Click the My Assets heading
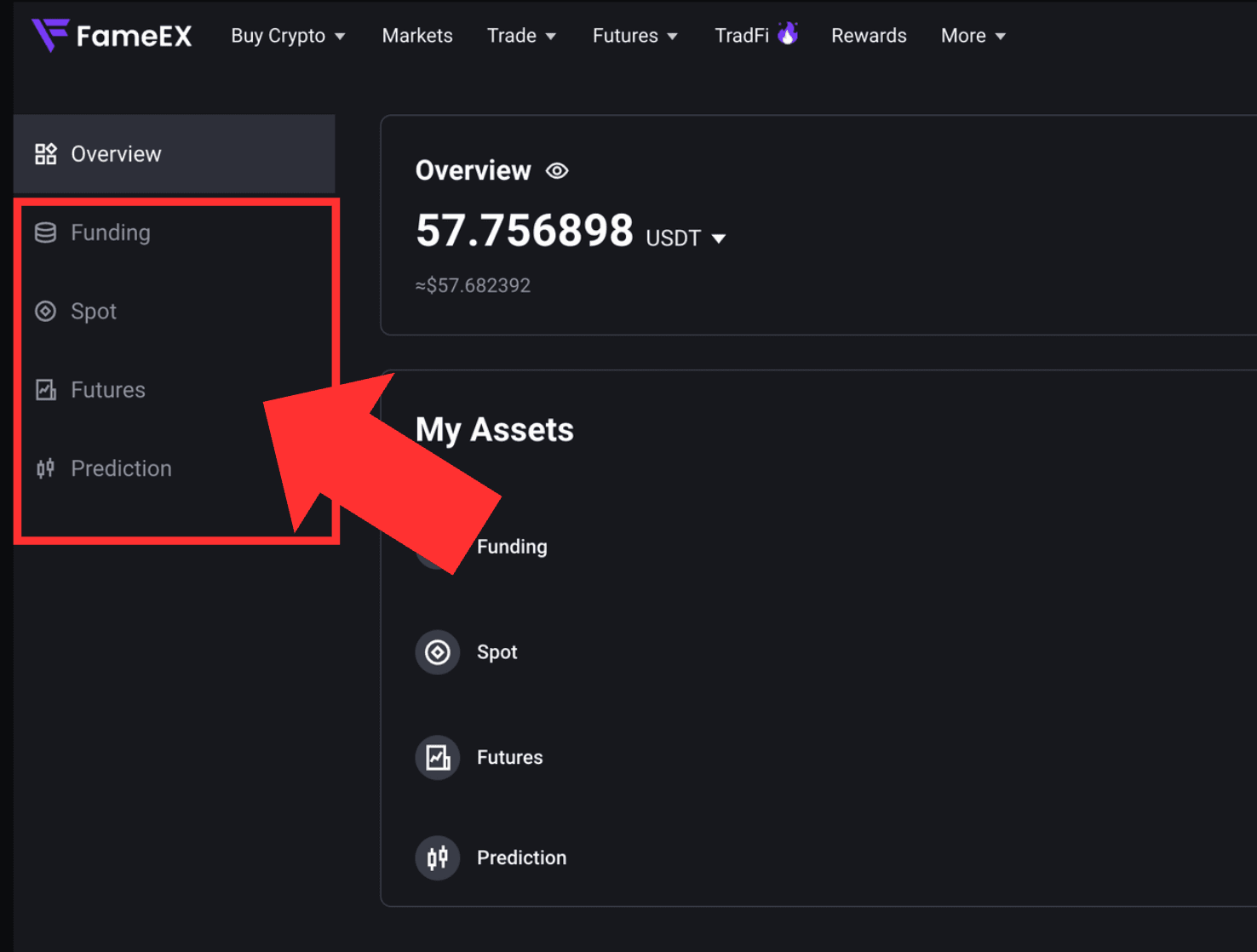The width and height of the screenshot is (1257, 952). pyautogui.click(x=495, y=430)
